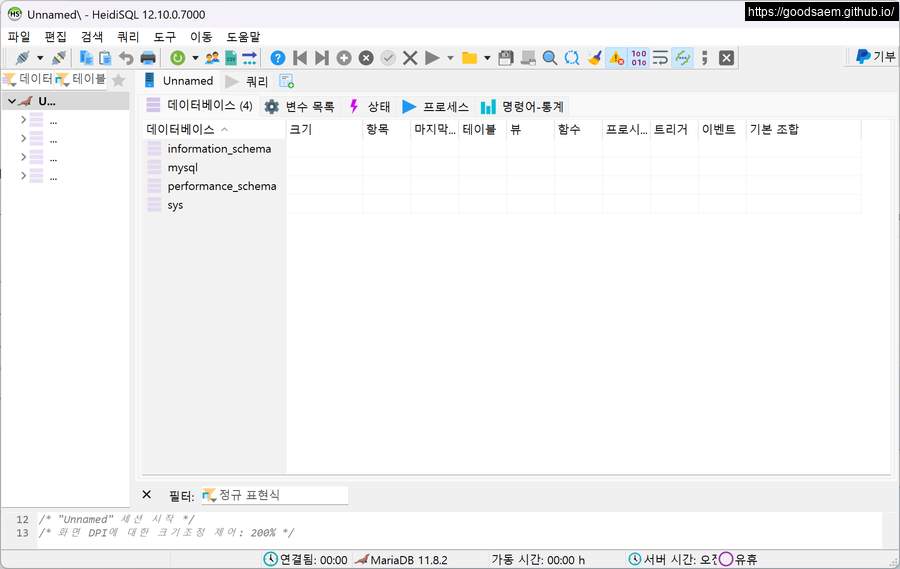This screenshot has width=900, height=569.
Task: Expand the fourth database tree node
Action: coord(24,175)
